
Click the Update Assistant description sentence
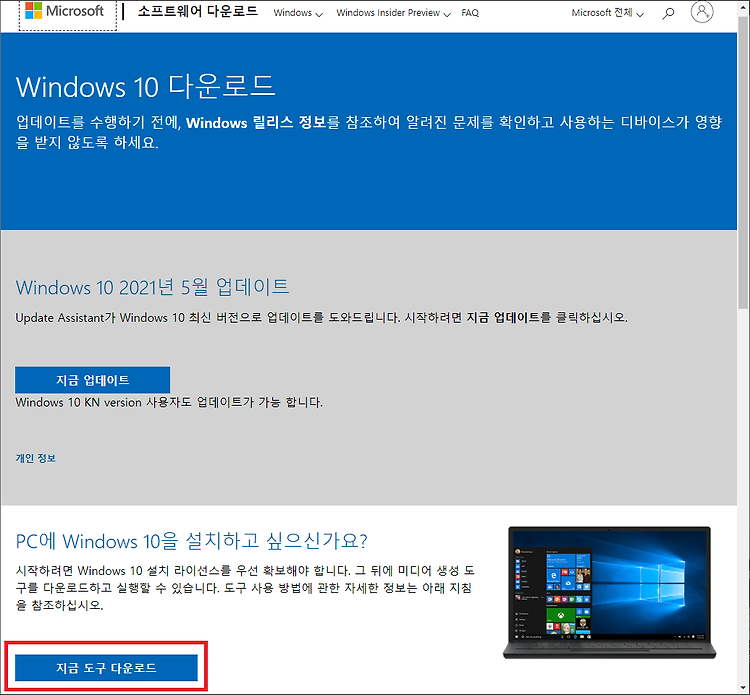(x=321, y=318)
